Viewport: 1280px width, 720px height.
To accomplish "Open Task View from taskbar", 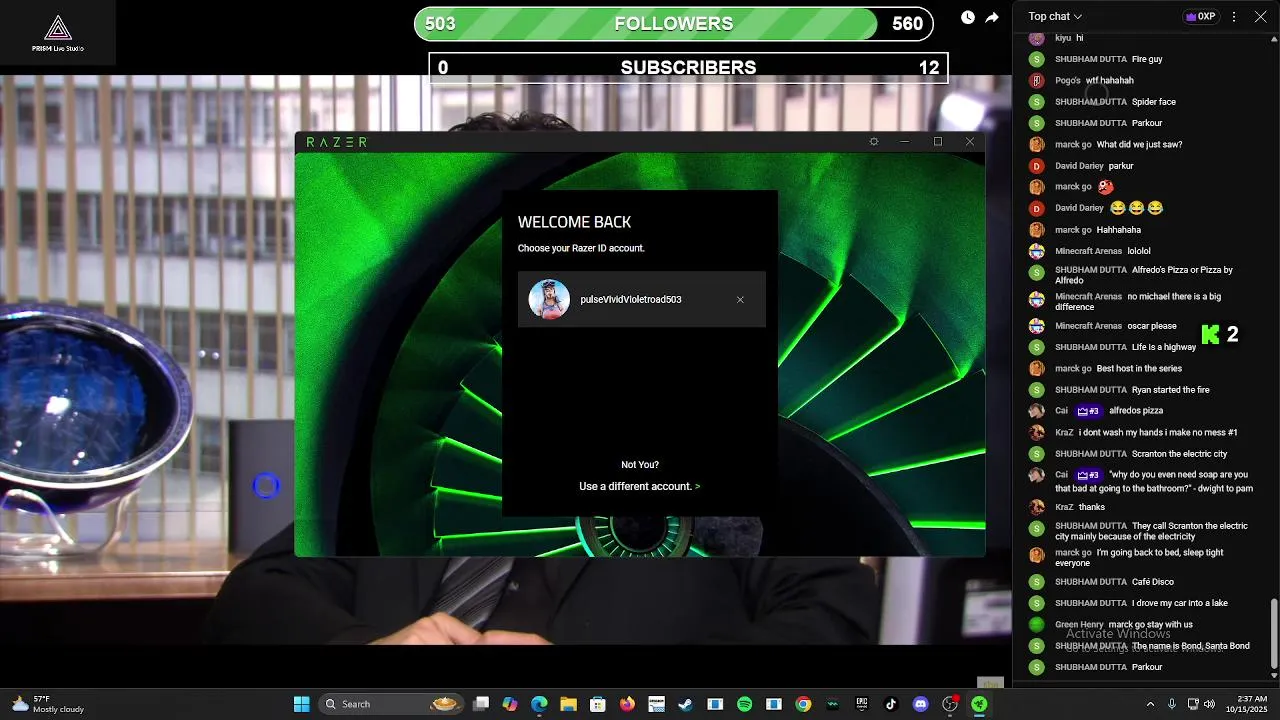I will point(481,704).
